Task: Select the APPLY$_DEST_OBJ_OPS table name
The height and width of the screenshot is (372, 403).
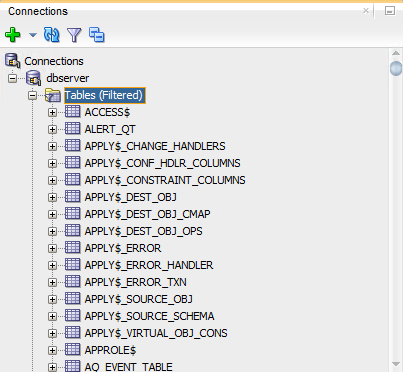Action: coord(143,231)
